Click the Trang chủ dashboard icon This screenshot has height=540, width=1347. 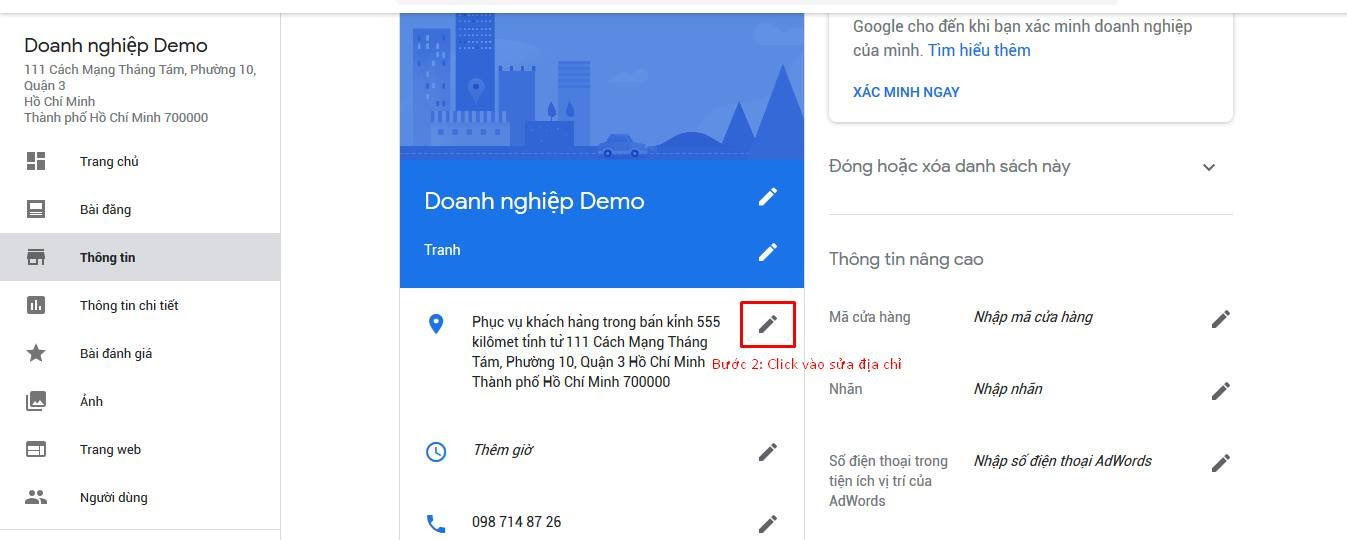tap(36, 161)
